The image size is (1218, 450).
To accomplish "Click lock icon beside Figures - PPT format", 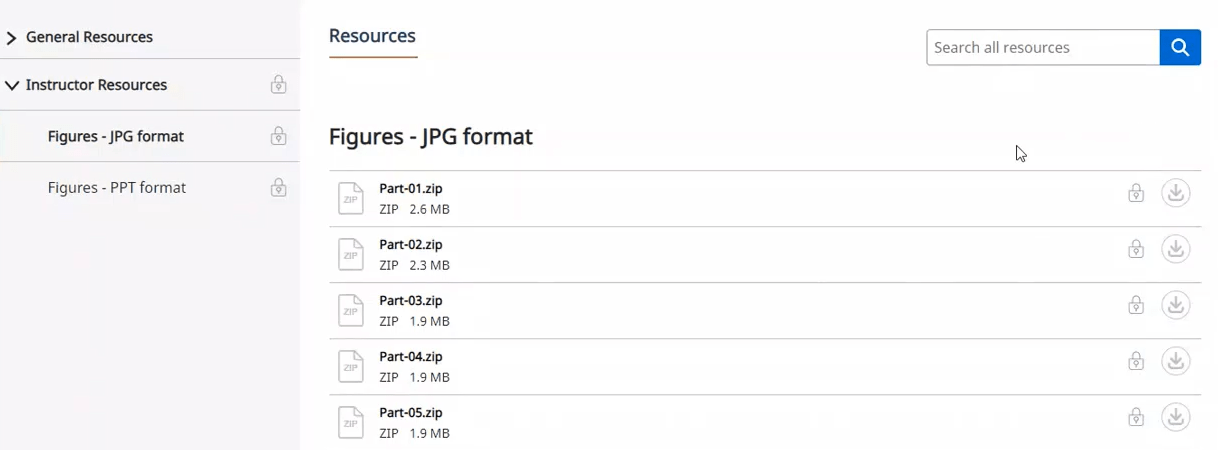I will tap(279, 187).
